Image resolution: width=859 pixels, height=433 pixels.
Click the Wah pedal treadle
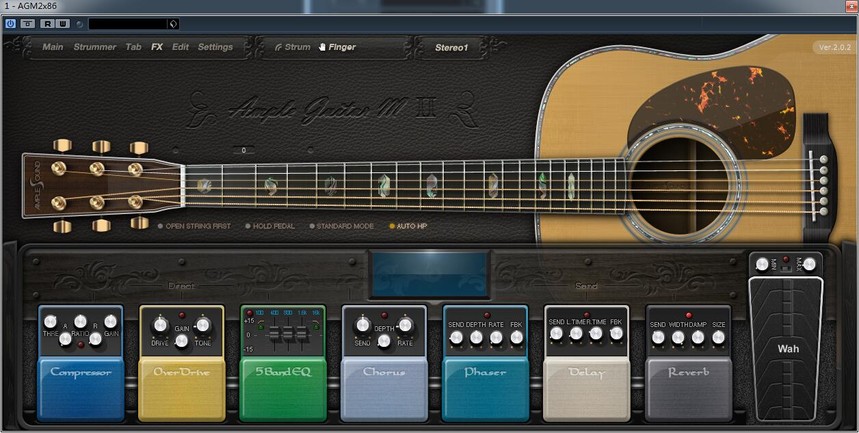click(786, 351)
